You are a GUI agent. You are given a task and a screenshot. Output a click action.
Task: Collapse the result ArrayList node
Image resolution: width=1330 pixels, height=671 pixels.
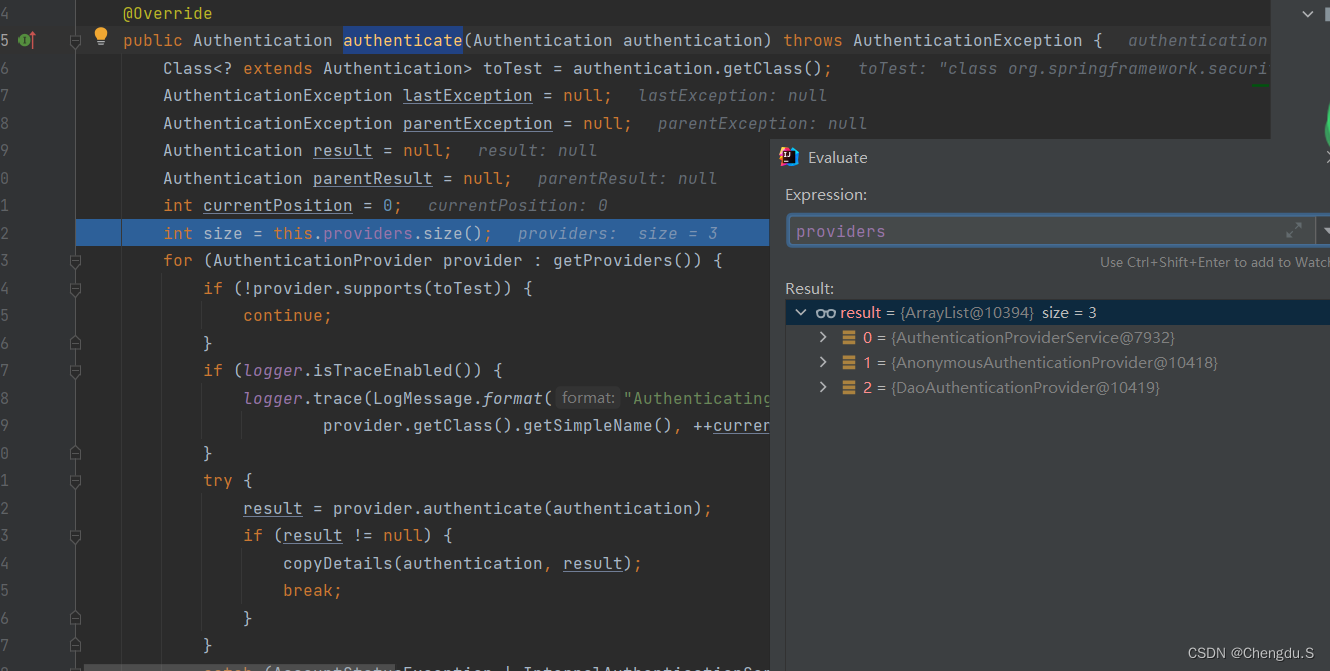(x=800, y=313)
